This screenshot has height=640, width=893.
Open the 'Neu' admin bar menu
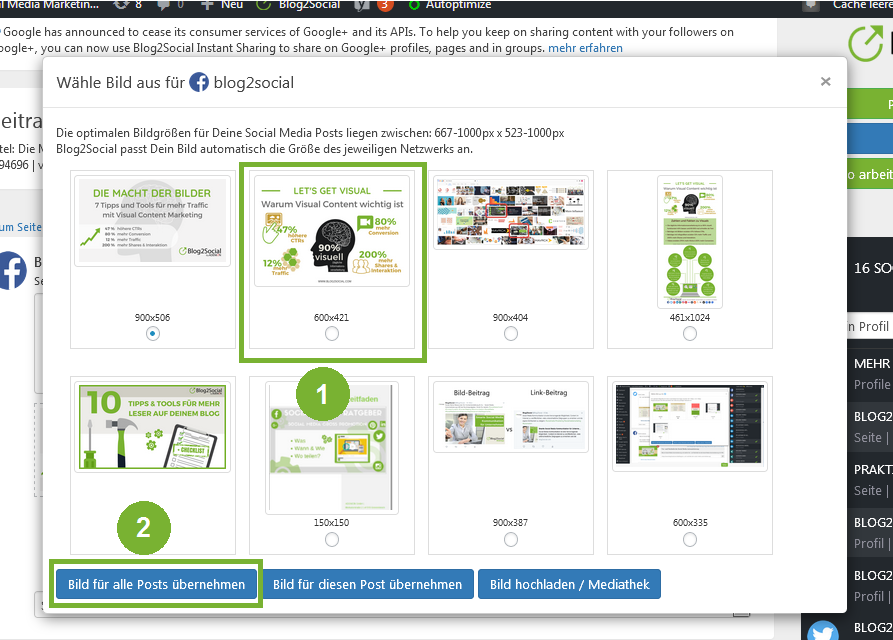tap(222, 5)
